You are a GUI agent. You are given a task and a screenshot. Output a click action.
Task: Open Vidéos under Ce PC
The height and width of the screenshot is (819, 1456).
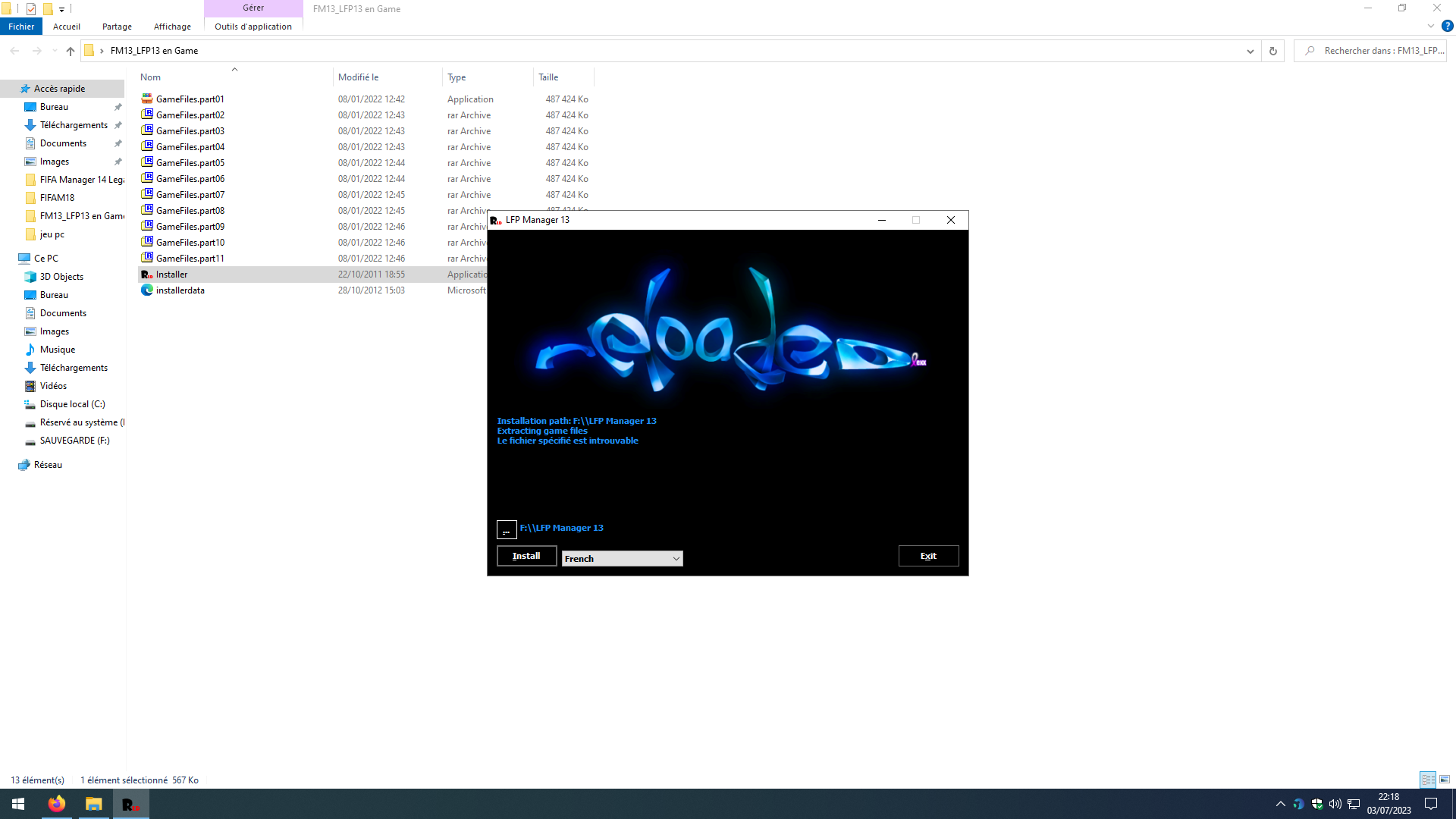click(53, 386)
